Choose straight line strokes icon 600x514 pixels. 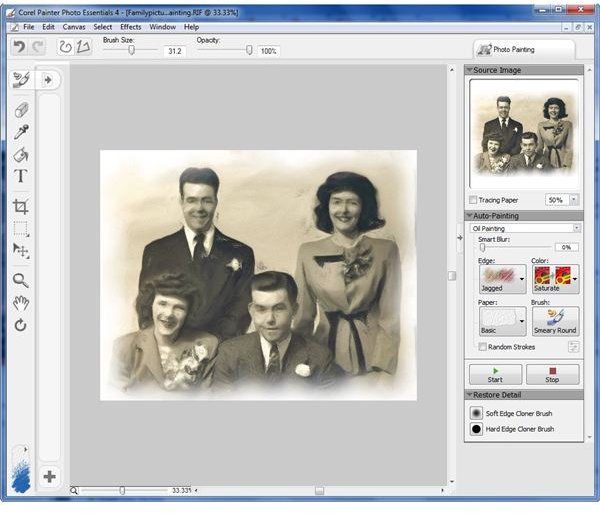click(x=83, y=47)
